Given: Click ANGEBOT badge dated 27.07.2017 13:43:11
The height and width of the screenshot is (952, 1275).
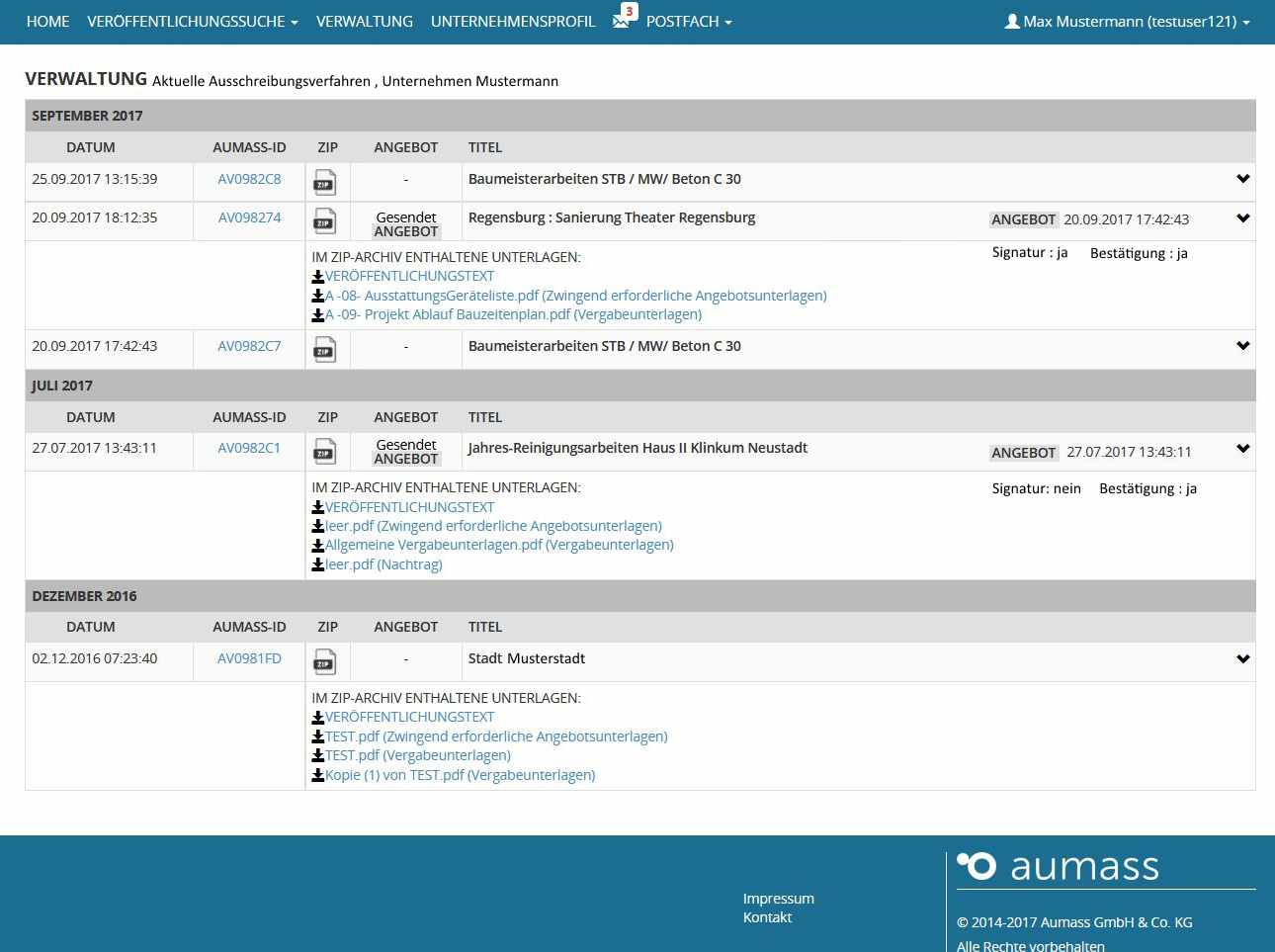Looking at the screenshot, I should pyautogui.click(x=1024, y=452).
